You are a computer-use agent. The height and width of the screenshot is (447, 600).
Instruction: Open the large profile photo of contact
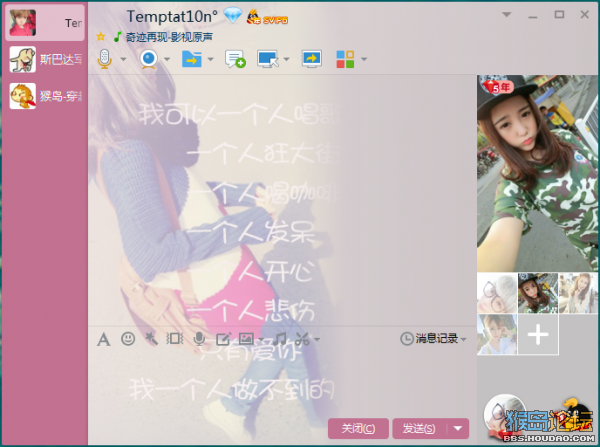tap(537, 173)
